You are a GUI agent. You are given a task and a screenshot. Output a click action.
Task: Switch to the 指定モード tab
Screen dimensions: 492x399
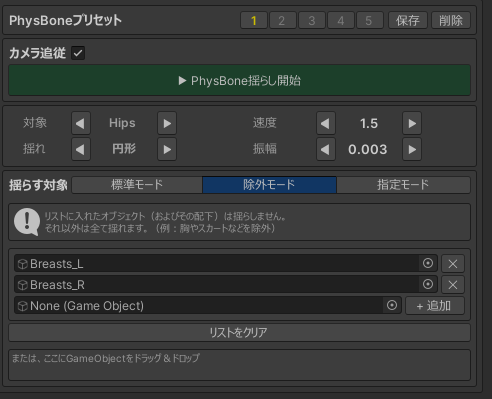[x=403, y=185]
